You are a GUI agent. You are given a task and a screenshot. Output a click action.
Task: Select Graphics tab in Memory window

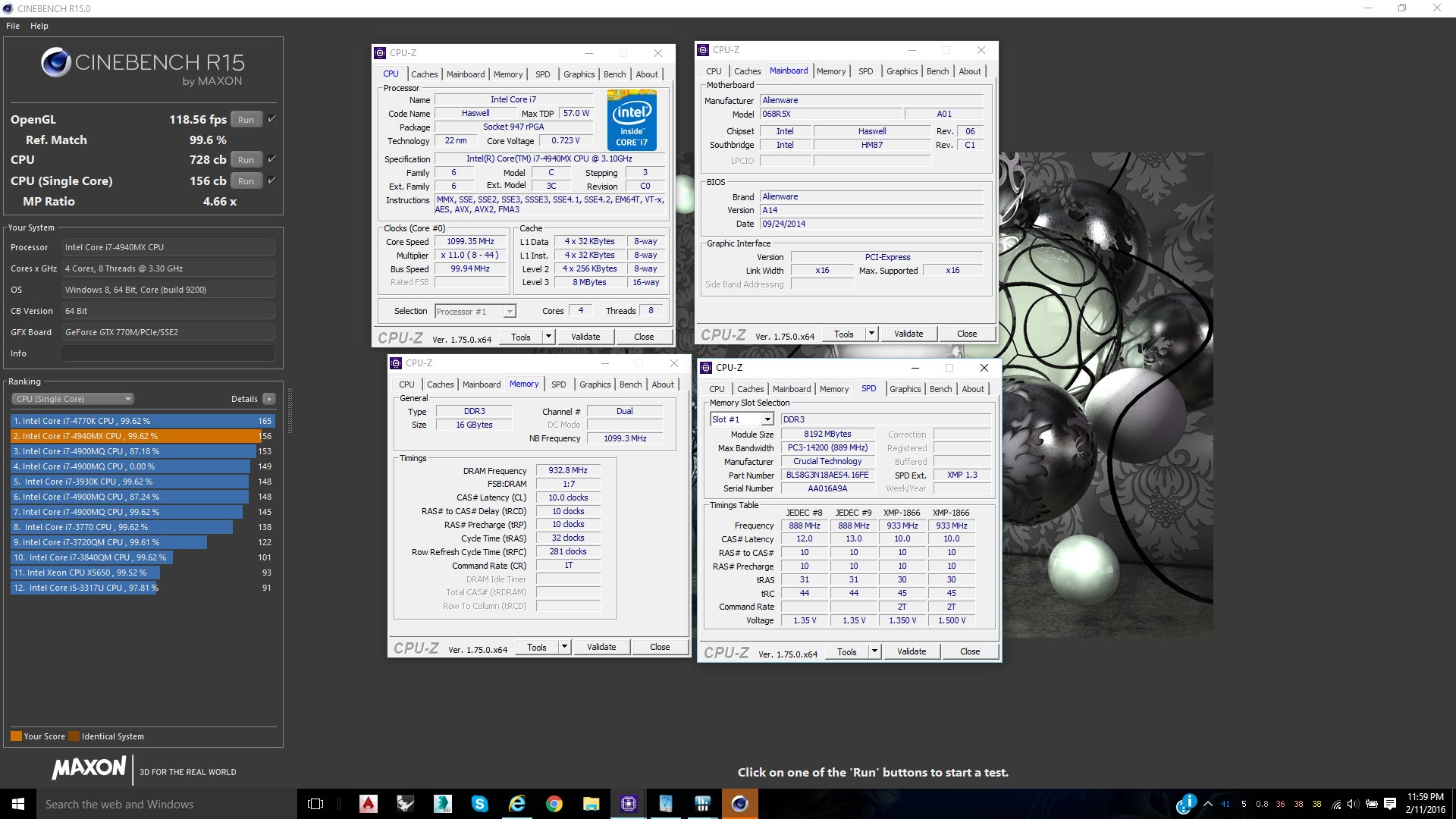pyautogui.click(x=595, y=384)
